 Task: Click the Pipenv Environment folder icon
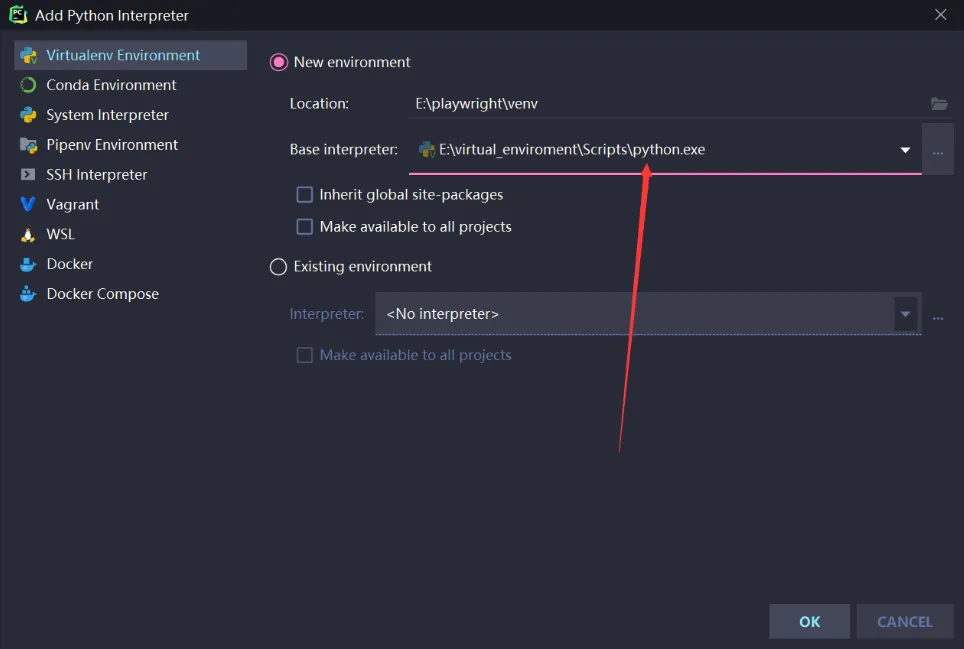click(28, 145)
